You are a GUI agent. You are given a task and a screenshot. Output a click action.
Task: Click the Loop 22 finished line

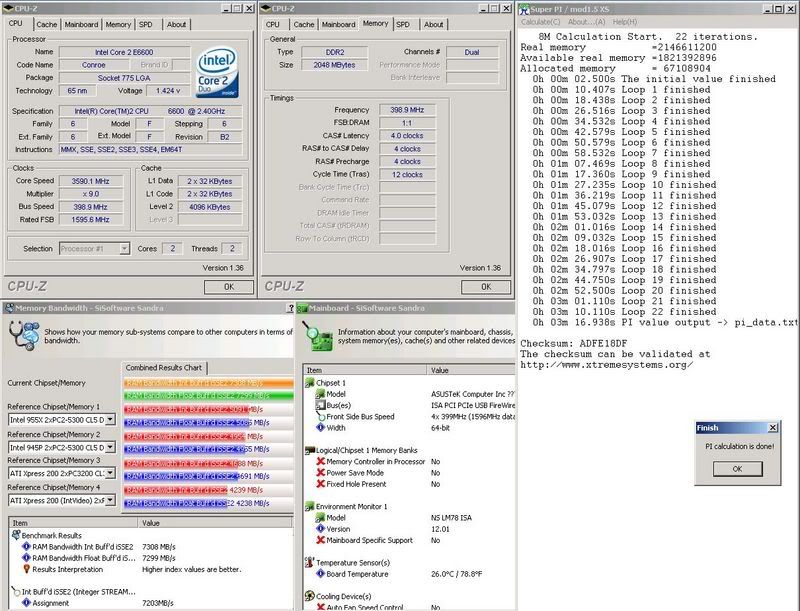point(624,312)
